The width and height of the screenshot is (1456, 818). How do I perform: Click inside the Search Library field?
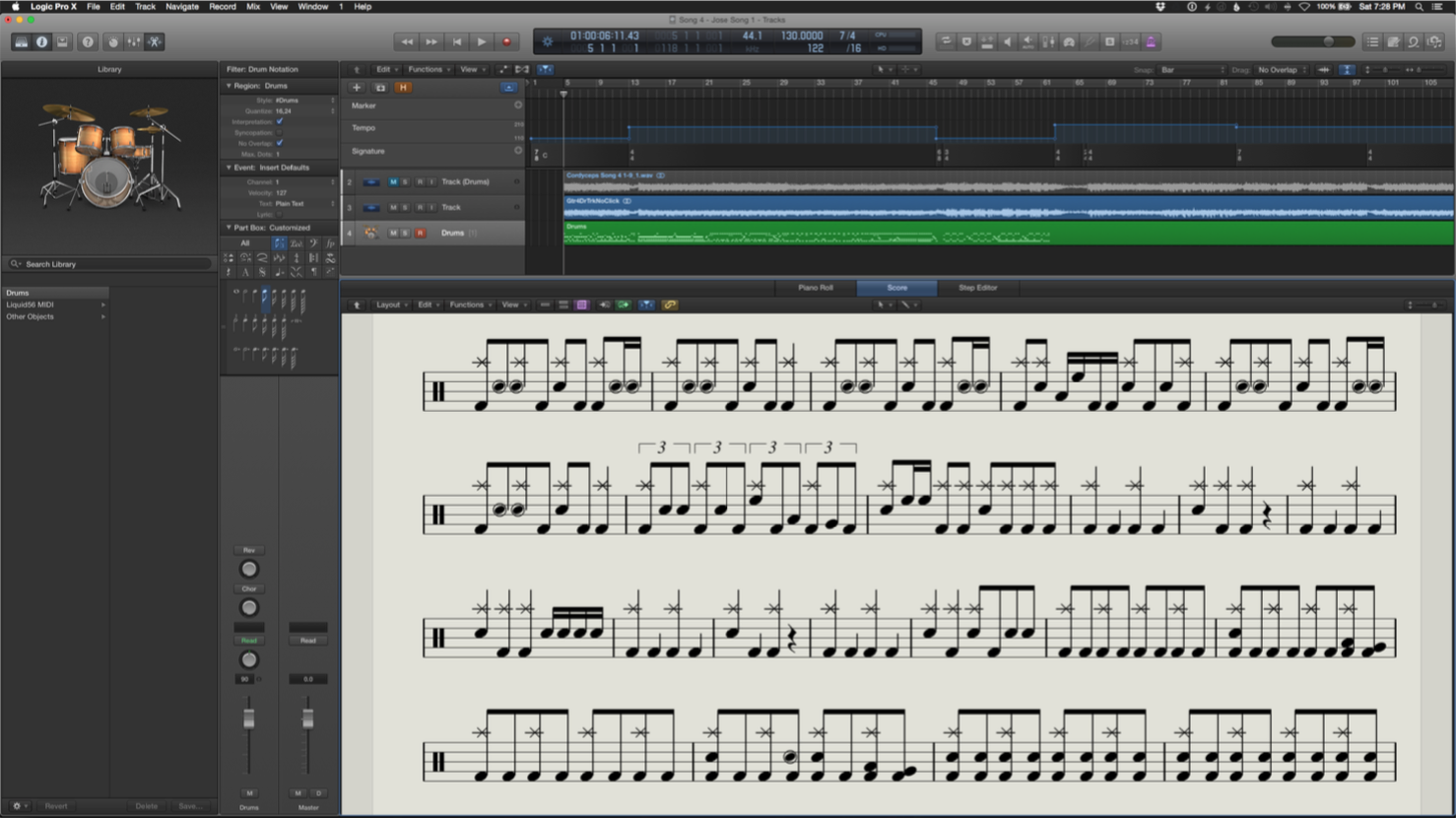click(x=108, y=263)
